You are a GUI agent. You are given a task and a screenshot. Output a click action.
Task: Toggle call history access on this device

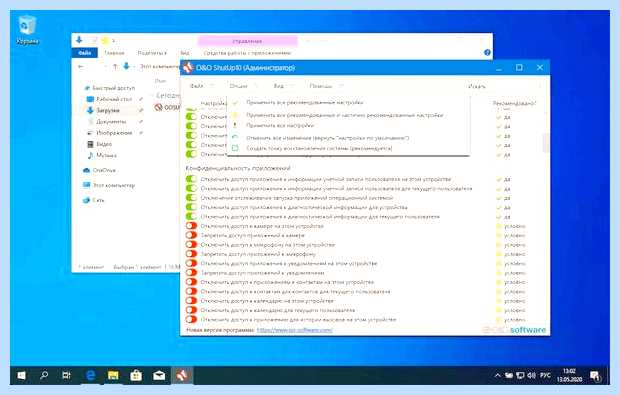tap(191, 319)
